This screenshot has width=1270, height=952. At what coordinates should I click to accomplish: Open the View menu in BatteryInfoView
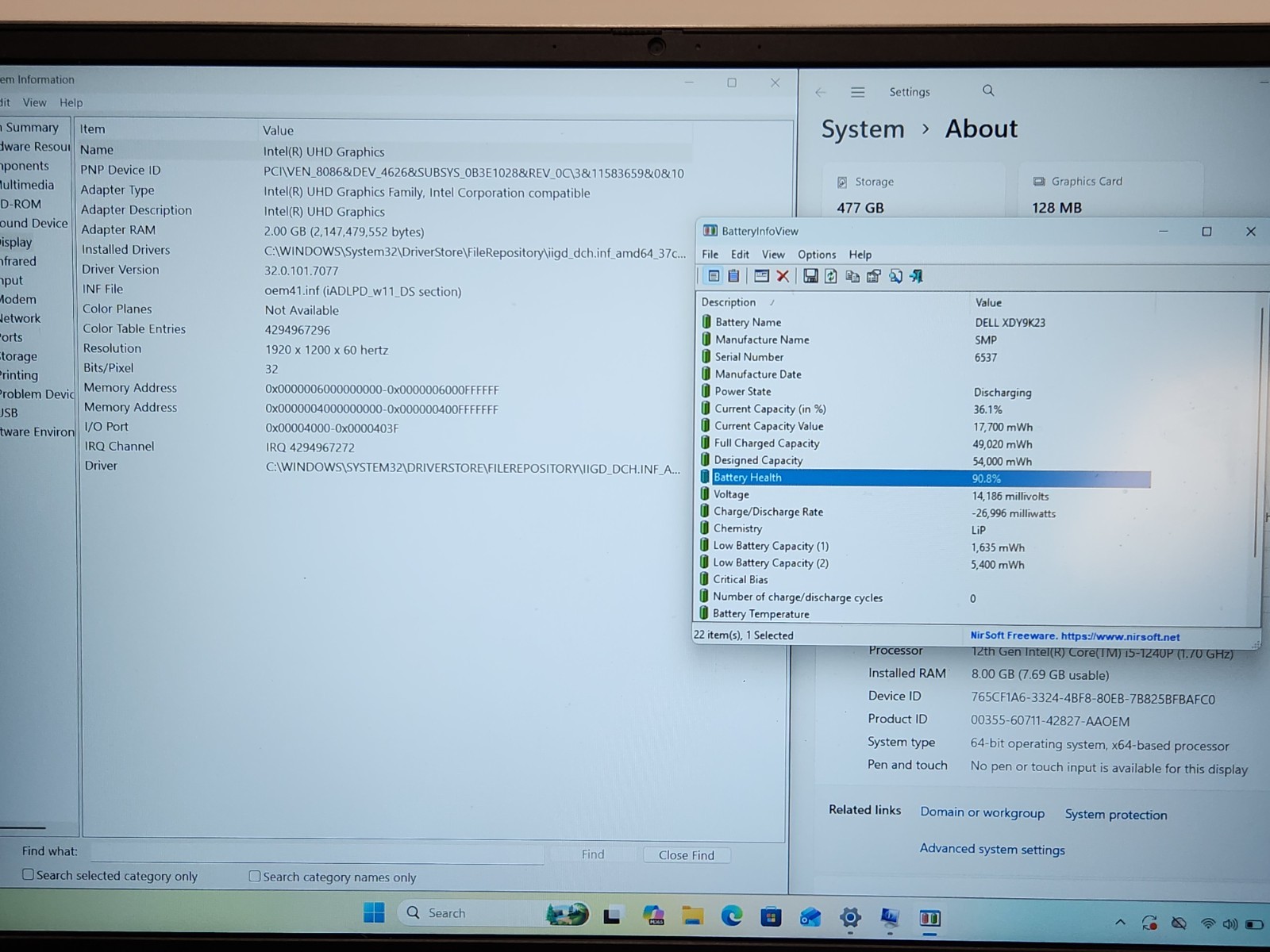coord(773,254)
